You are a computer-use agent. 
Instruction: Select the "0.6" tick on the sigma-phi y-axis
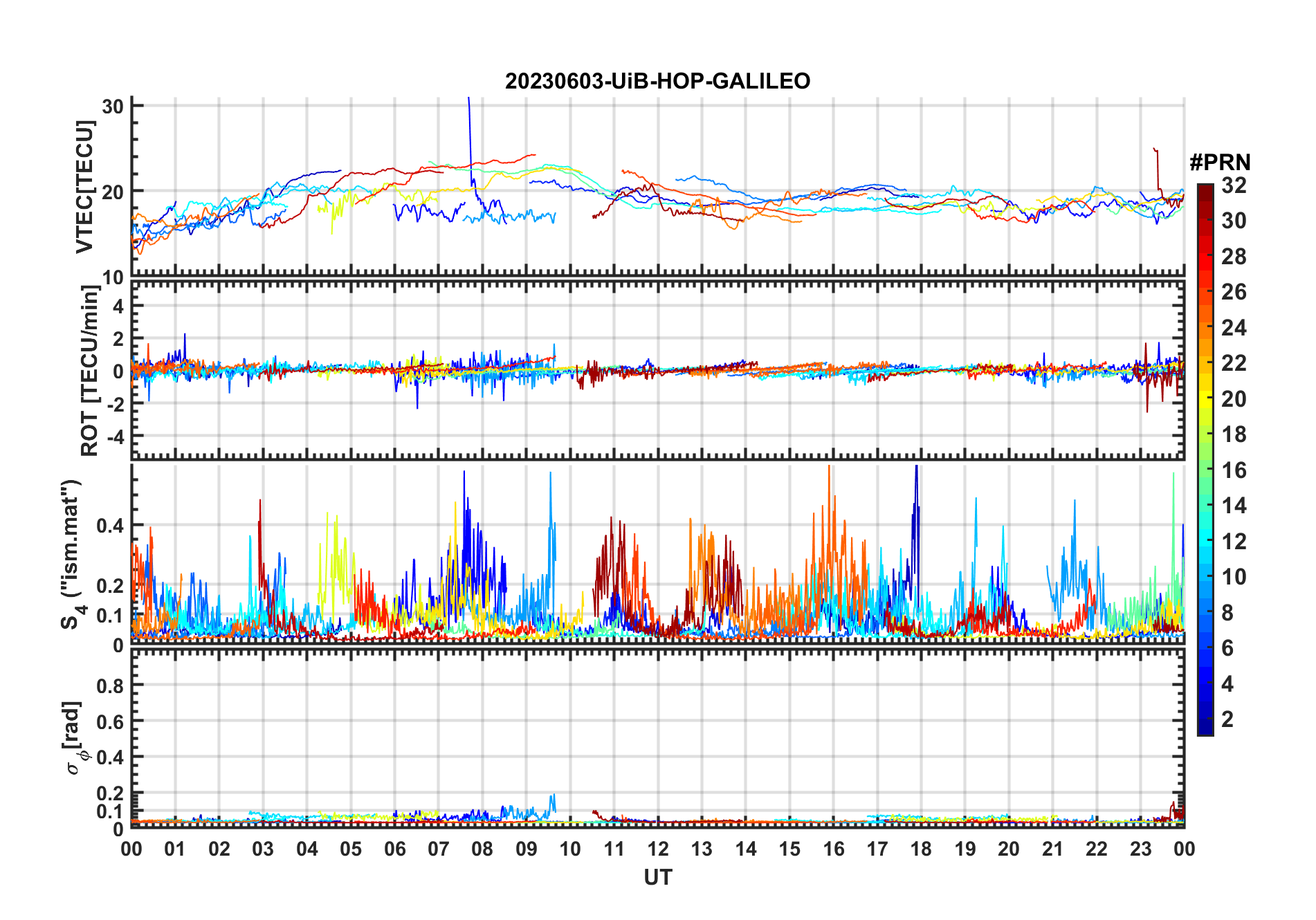click(x=110, y=721)
